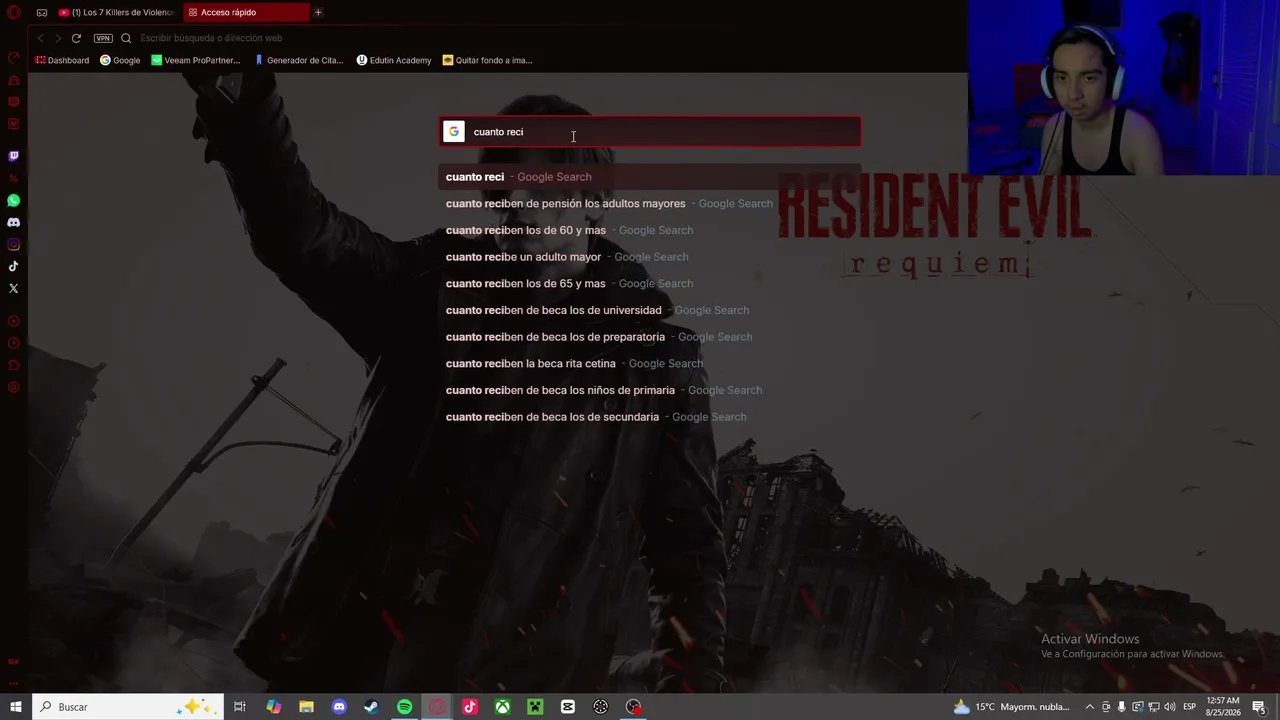Open Task View on the taskbar
This screenshot has width=1280, height=720.
pos(240,707)
